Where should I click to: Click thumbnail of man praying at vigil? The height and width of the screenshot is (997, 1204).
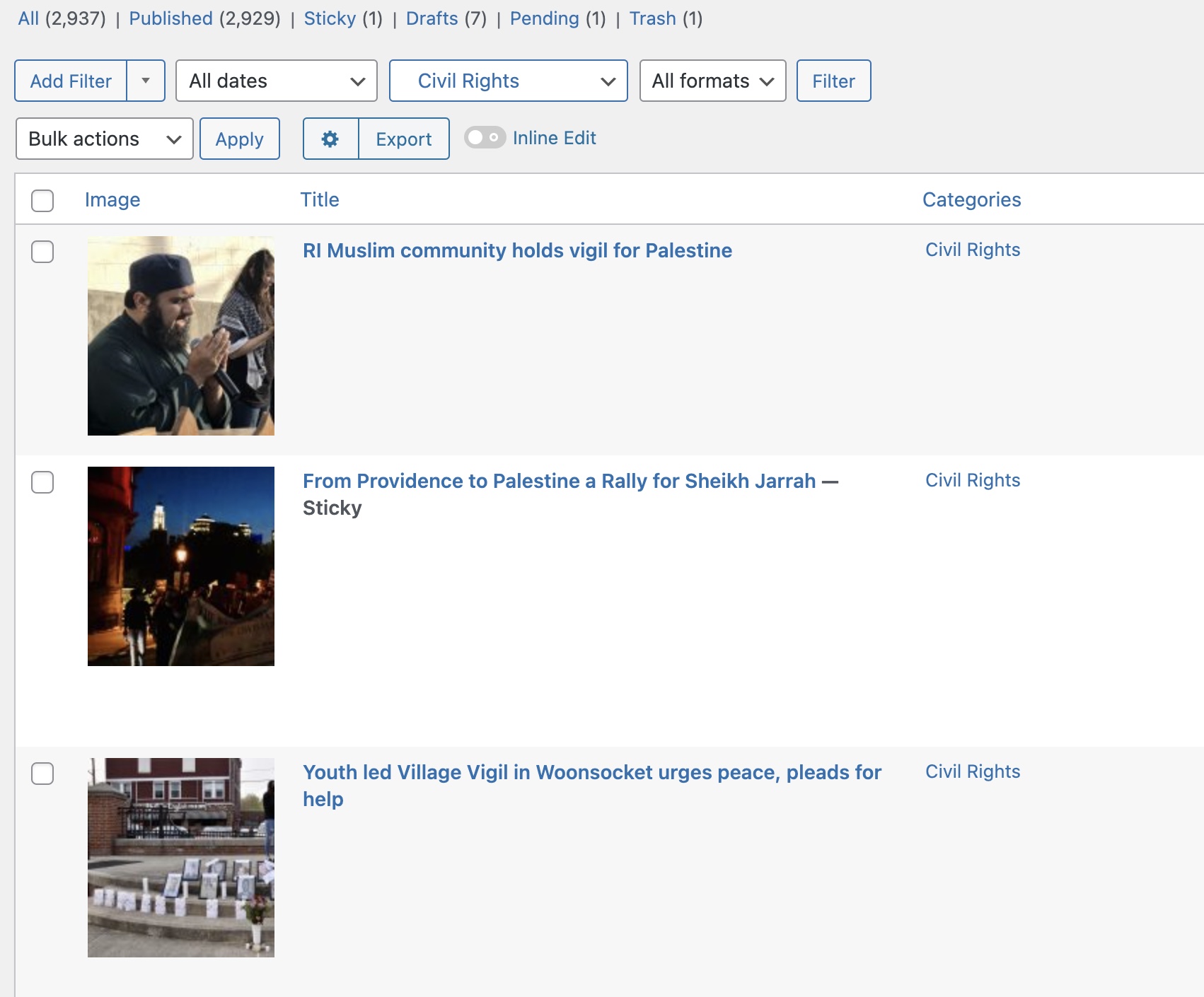[x=181, y=336]
